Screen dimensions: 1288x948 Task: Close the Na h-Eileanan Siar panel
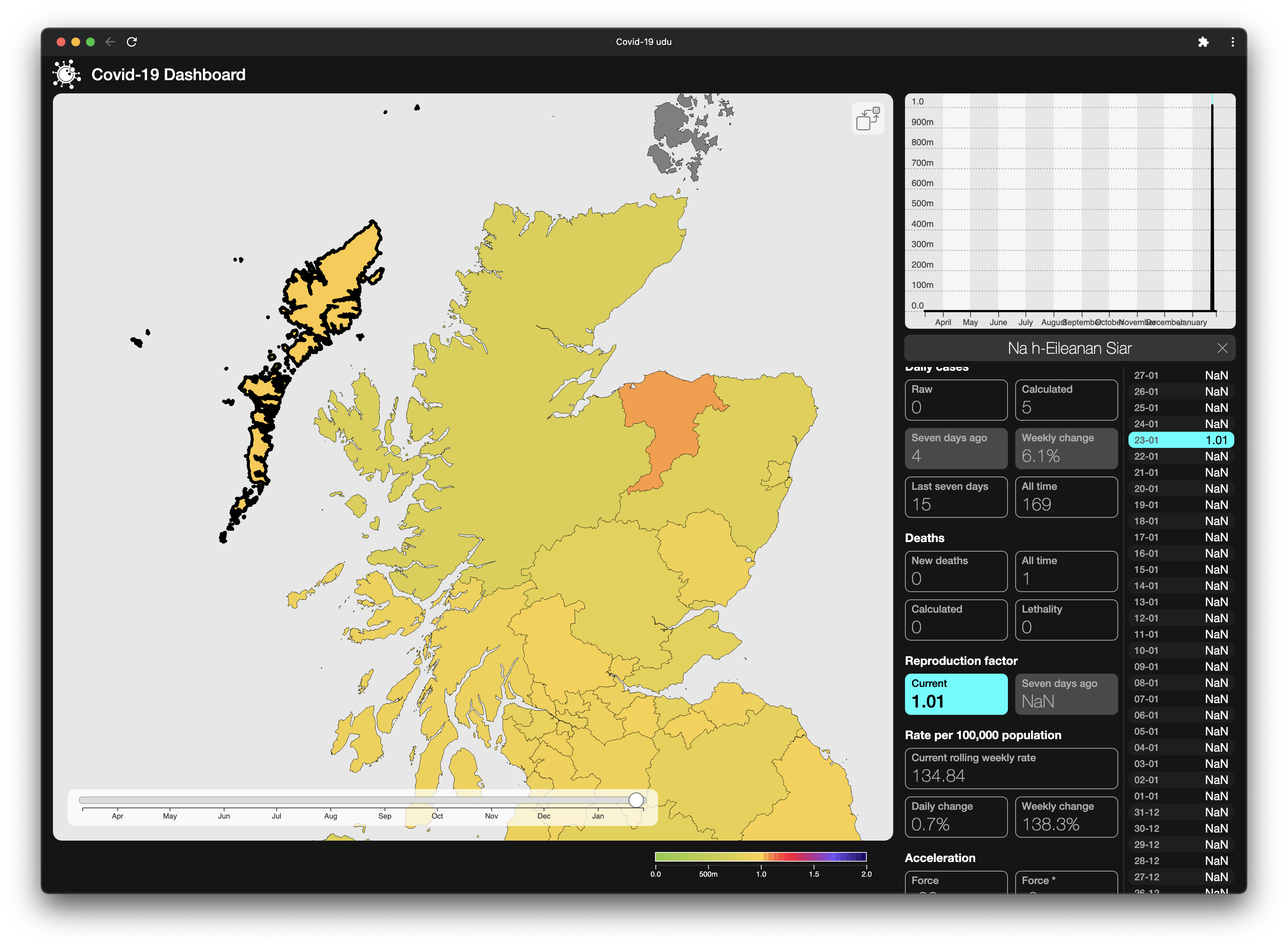coord(1222,348)
